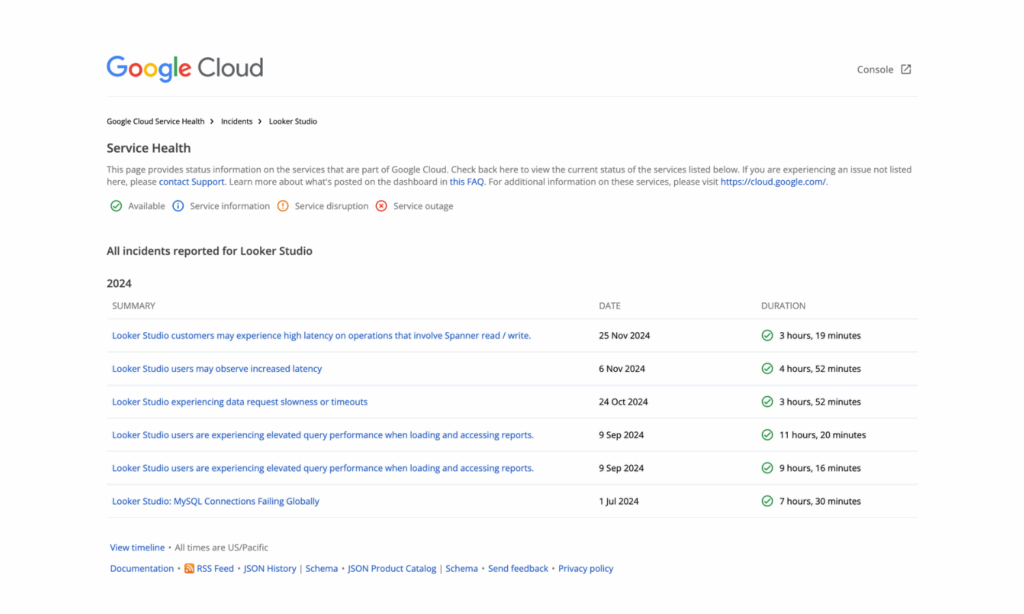Image resolution: width=1024 pixels, height=614 pixels.
Task: Go to Google Cloud Service Health breadcrumb
Action: 155,121
